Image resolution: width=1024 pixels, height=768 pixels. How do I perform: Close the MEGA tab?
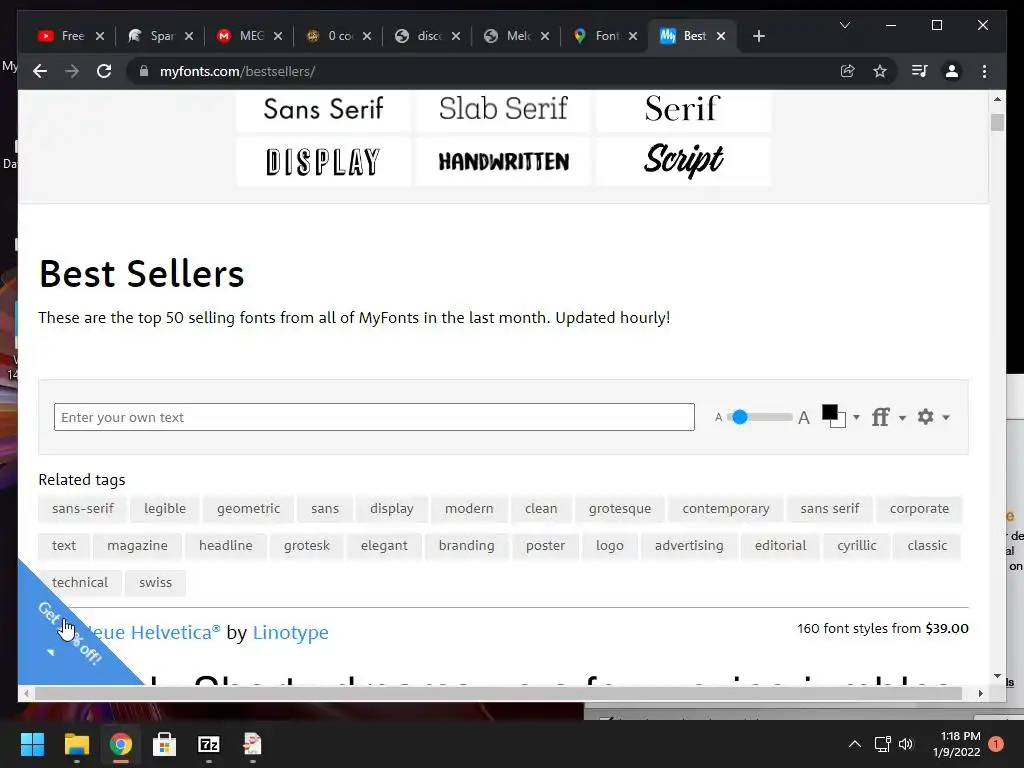[278, 36]
